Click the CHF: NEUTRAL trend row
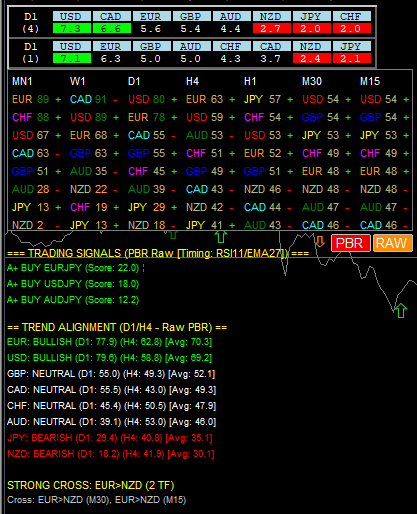 point(111,406)
